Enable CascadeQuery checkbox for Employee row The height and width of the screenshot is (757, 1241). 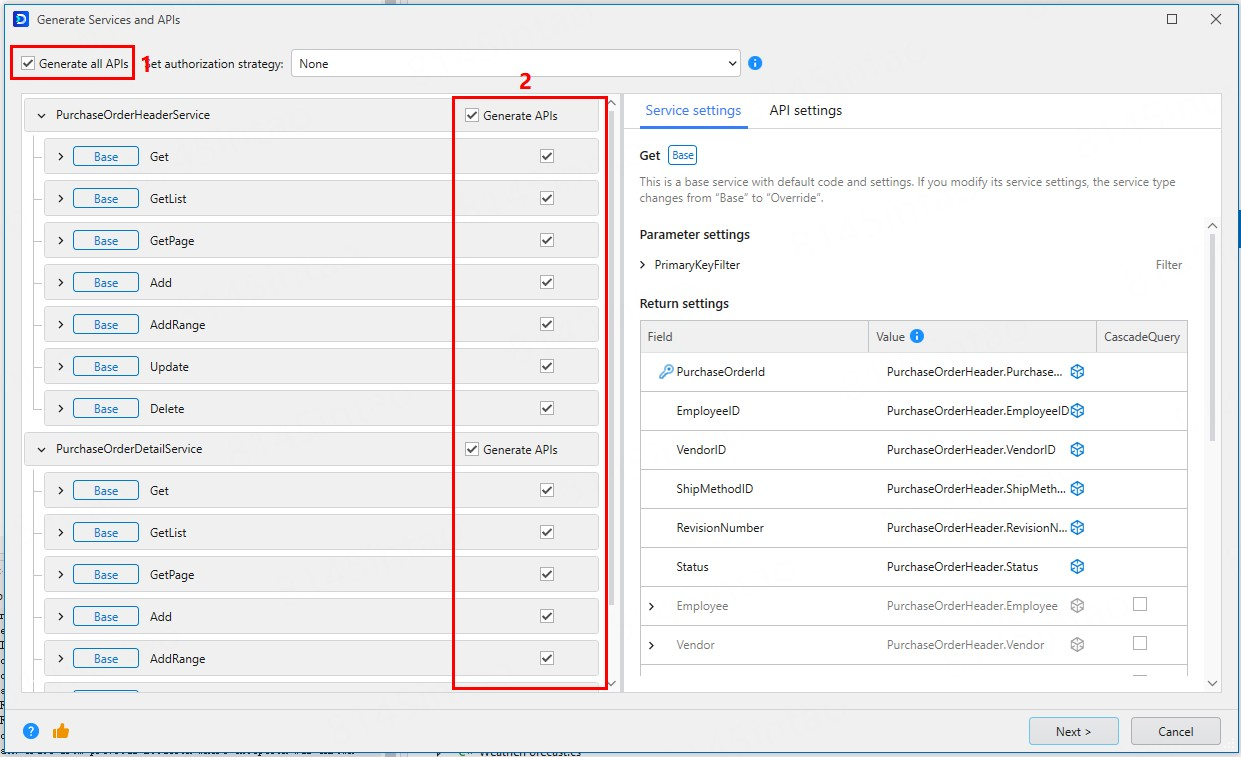click(1140, 604)
